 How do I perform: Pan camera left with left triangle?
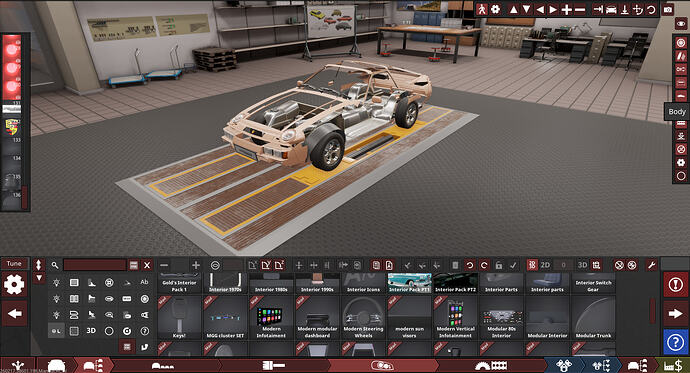coord(540,9)
